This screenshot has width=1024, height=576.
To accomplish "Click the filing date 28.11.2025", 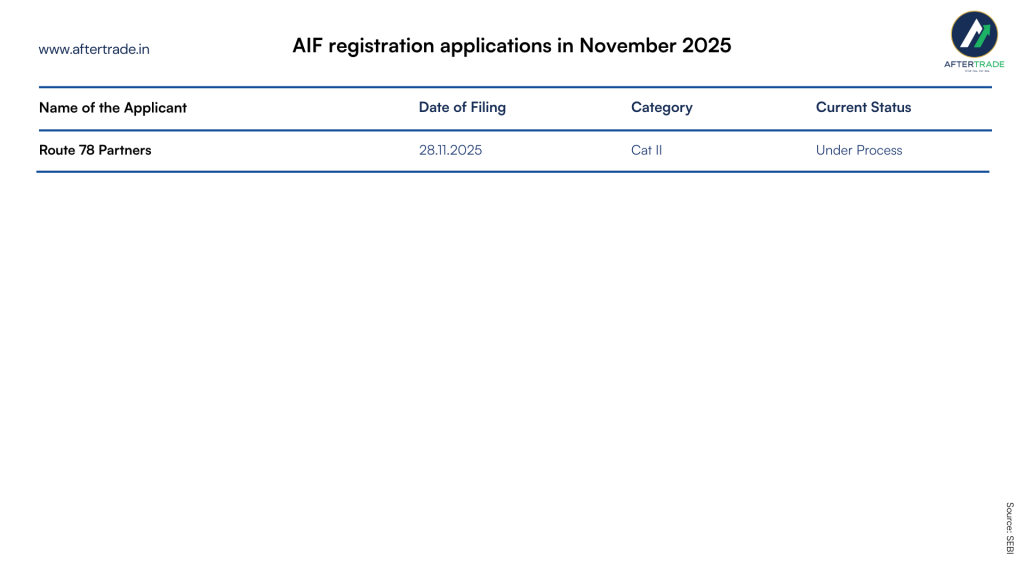I will pyautogui.click(x=450, y=150).
